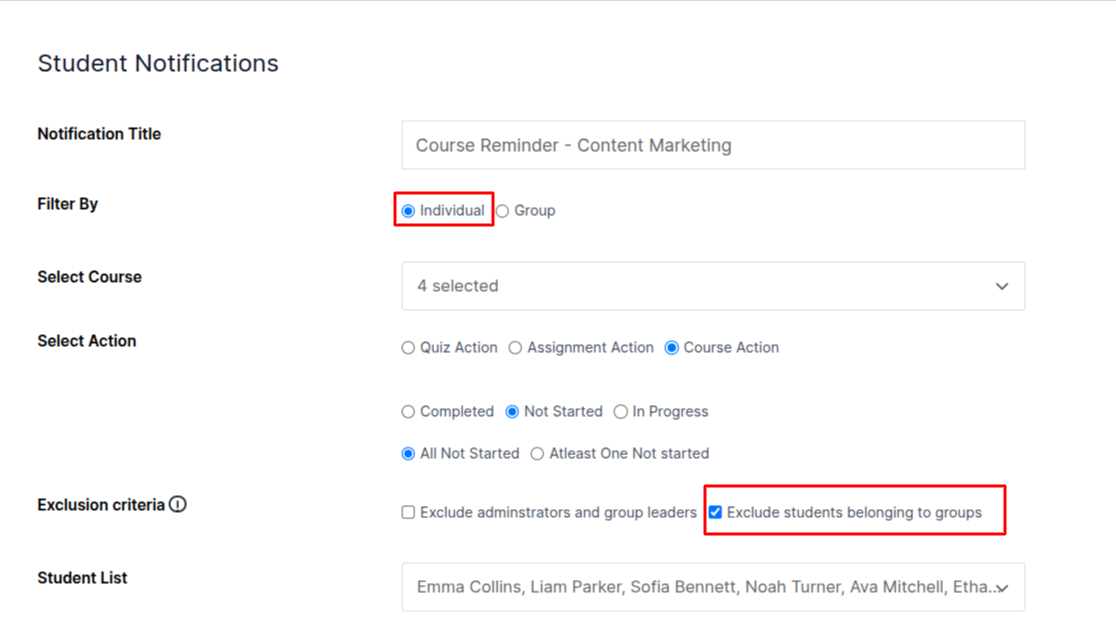Uncheck Exclude students belonging to groups
This screenshot has width=1116, height=628.
pyautogui.click(x=715, y=513)
